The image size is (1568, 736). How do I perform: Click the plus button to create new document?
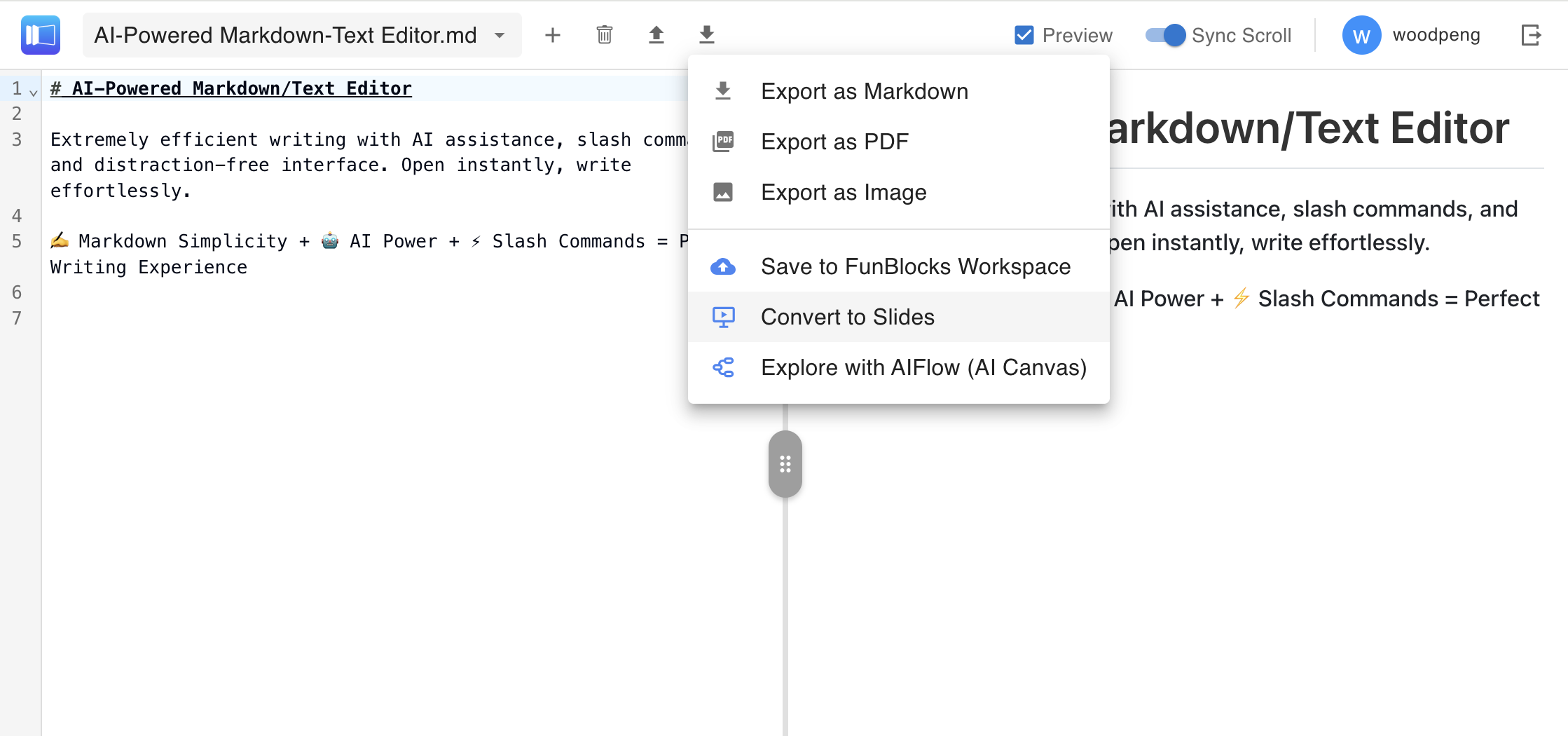point(553,34)
